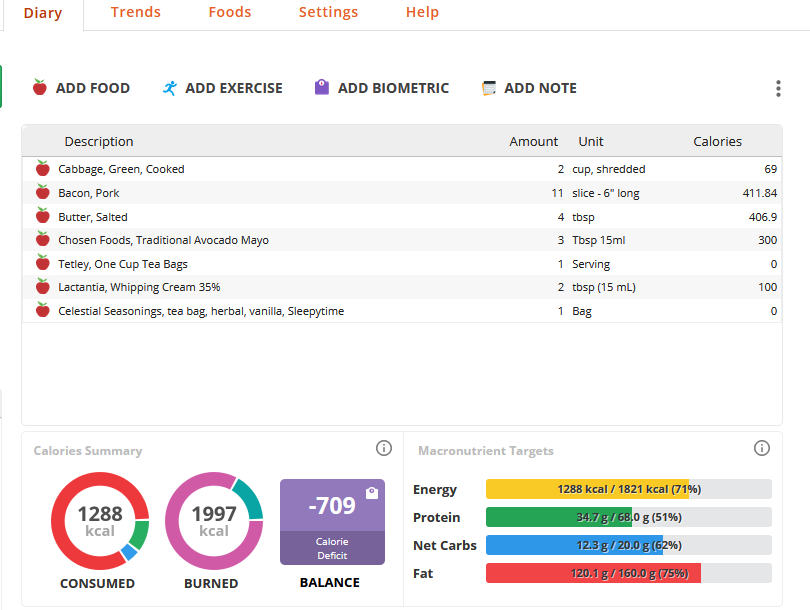Select the Butter, Salted entry
810x610 pixels.
(x=402, y=216)
